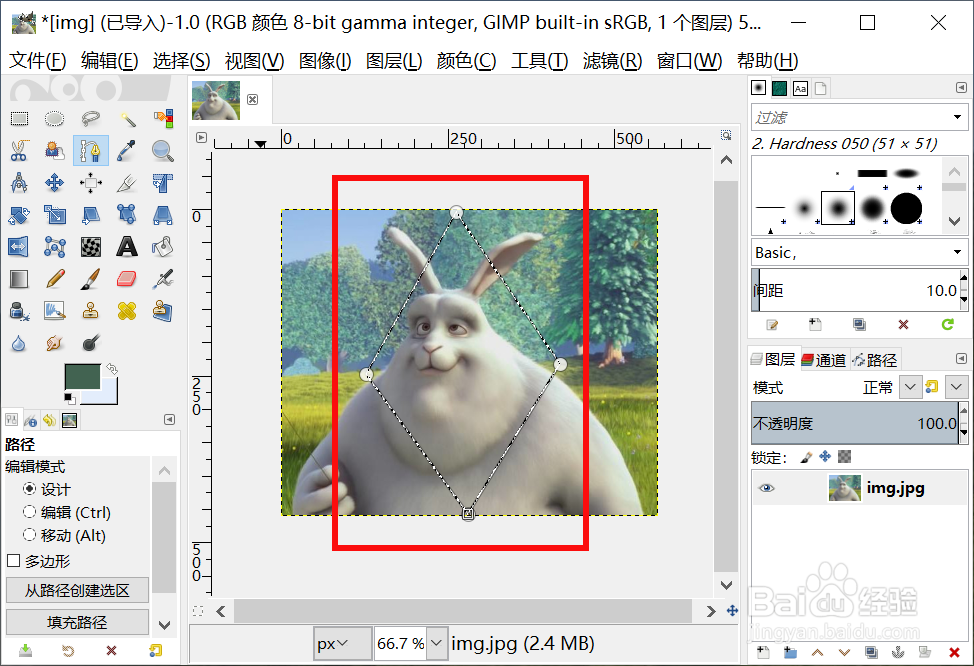The image size is (974, 666).
Task: Open the 颜色(C) menu
Action: click(467, 61)
